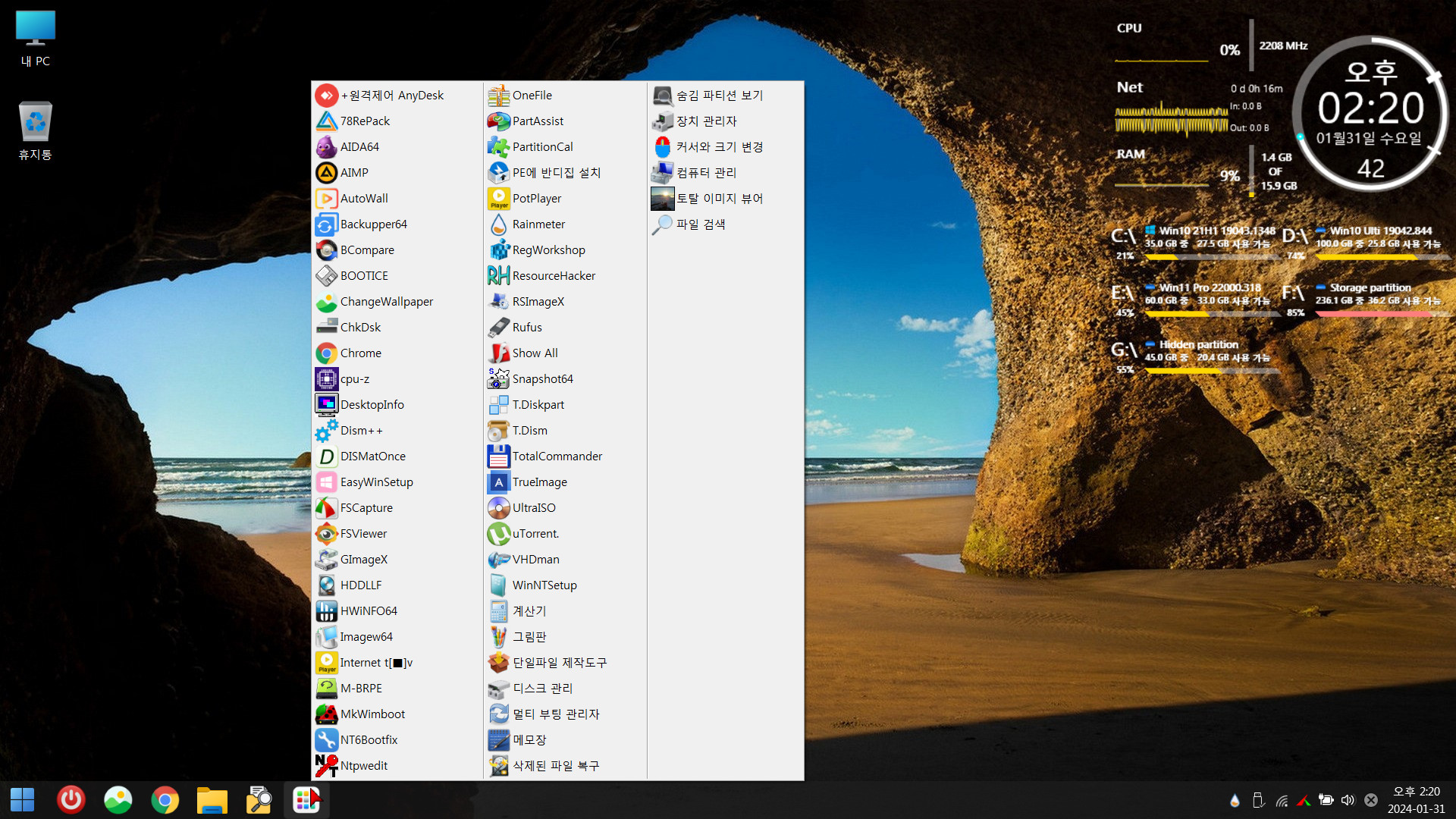Select 토탈 이미지 뷰어 entry
The image size is (1456, 819).
(x=726, y=199)
